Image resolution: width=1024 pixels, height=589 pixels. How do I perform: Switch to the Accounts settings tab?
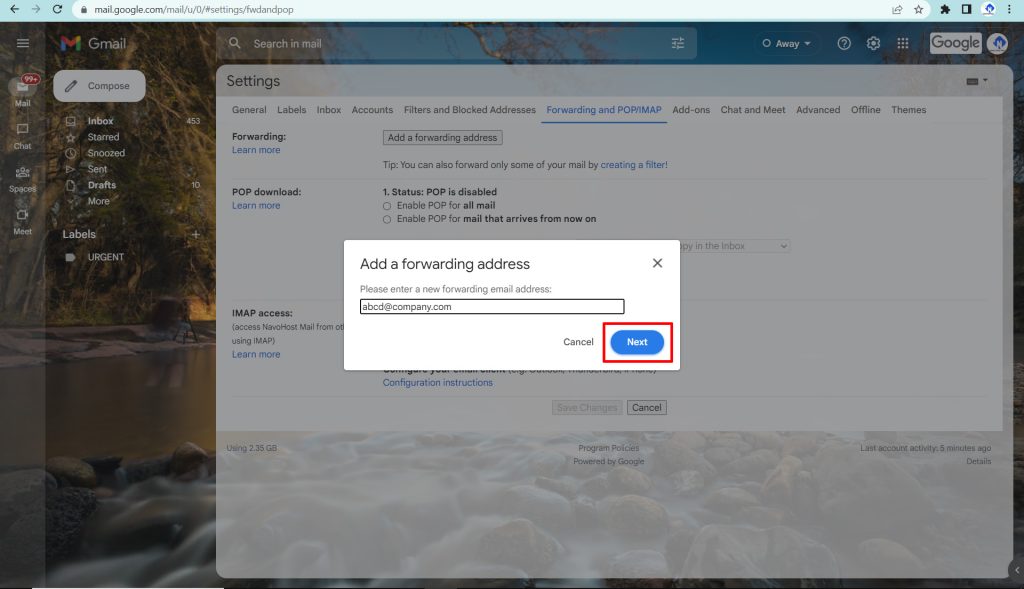[372, 109]
